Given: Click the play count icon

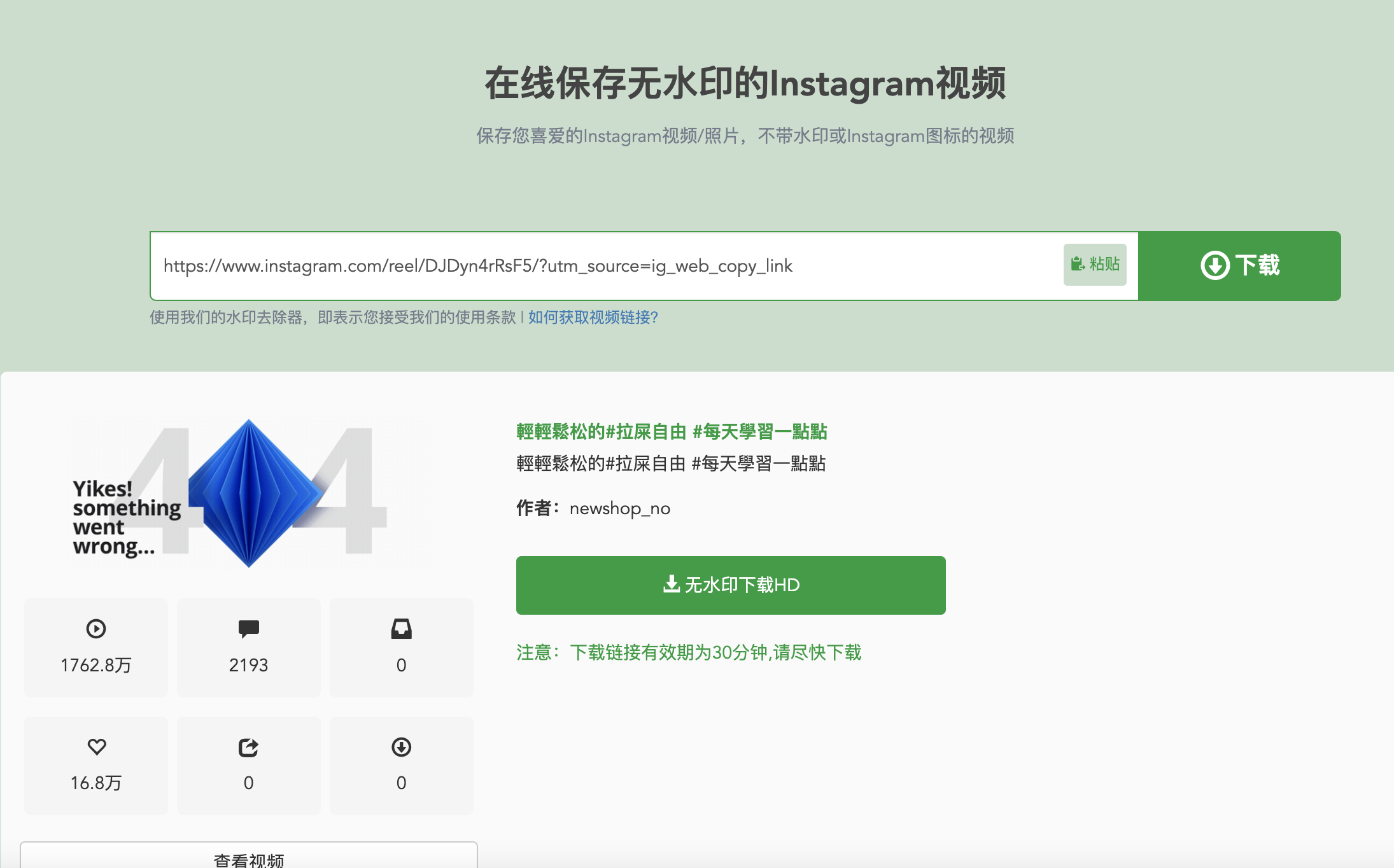Looking at the screenshot, I should click(96, 629).
